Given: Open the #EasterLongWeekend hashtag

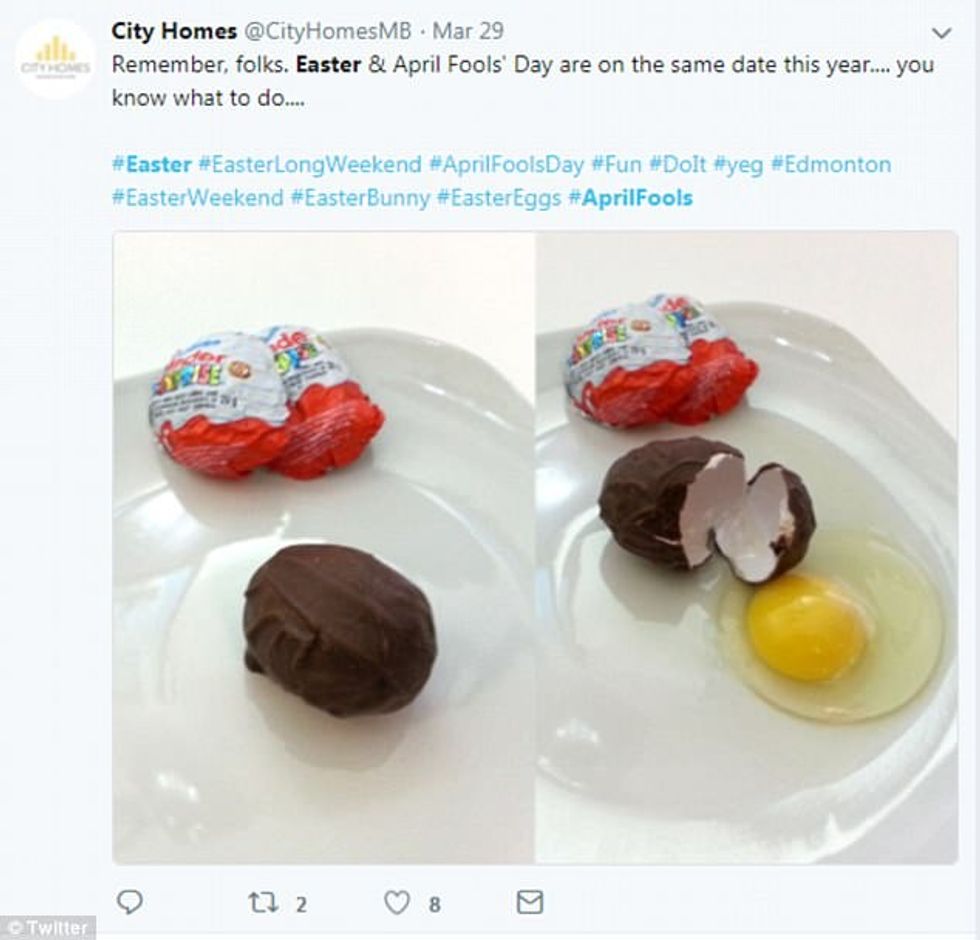Looking at the screenshot, I should click(x=310, y=164).
